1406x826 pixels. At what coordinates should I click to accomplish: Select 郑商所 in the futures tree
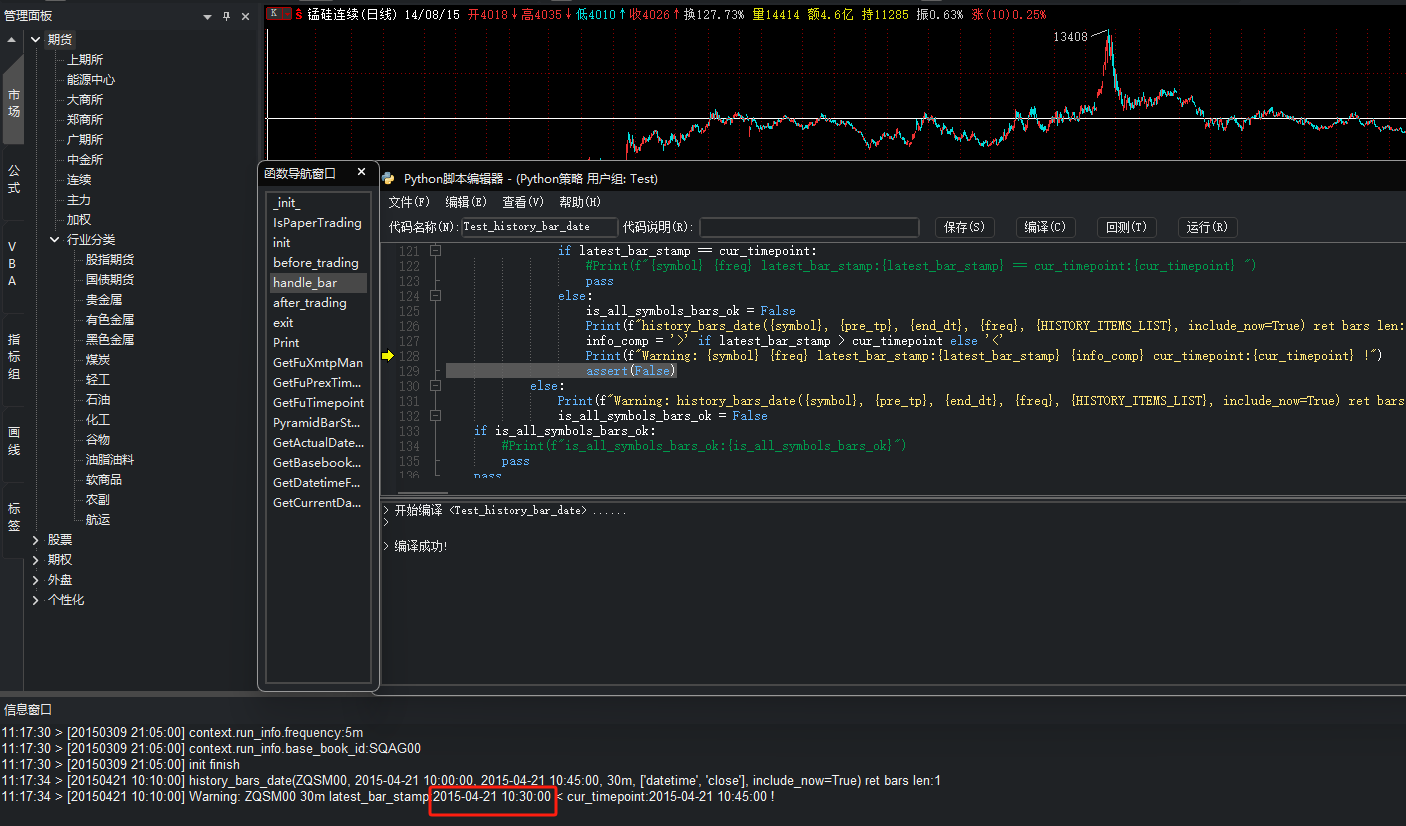pos(85,120)
